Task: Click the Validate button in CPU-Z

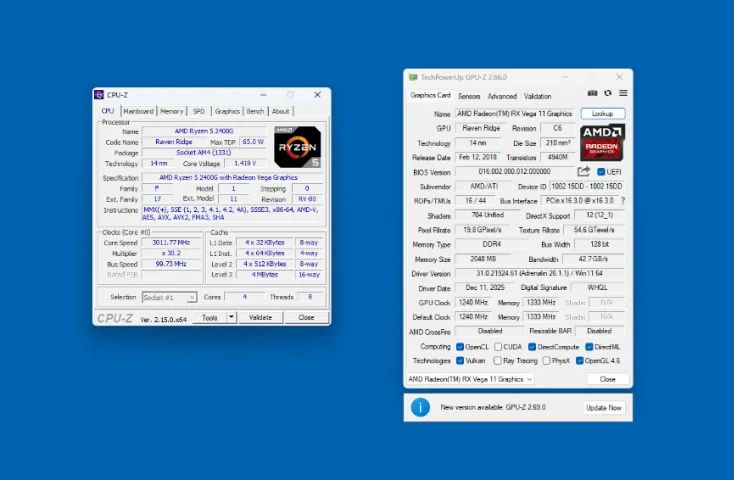Action: coord(260,317)
